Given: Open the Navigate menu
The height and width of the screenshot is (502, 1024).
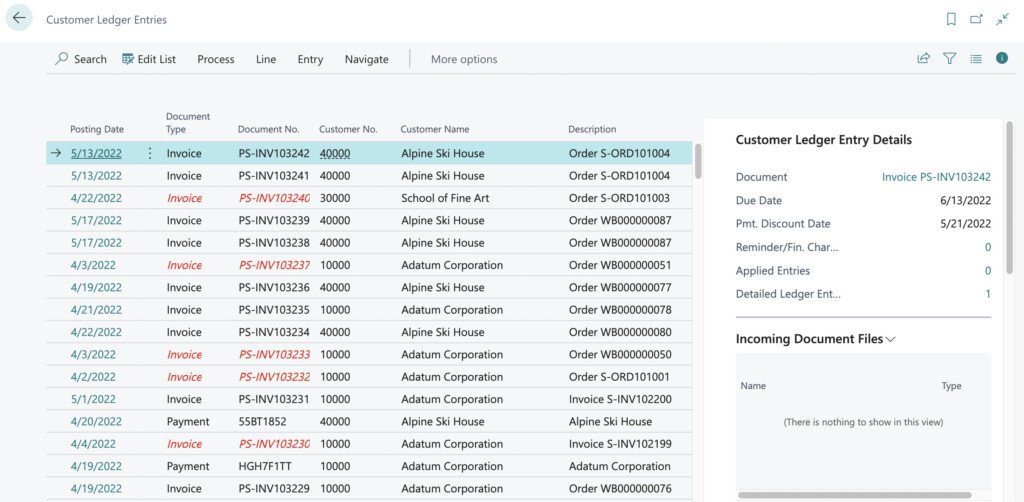Looking at the screenshot, I should coord(366,59).
